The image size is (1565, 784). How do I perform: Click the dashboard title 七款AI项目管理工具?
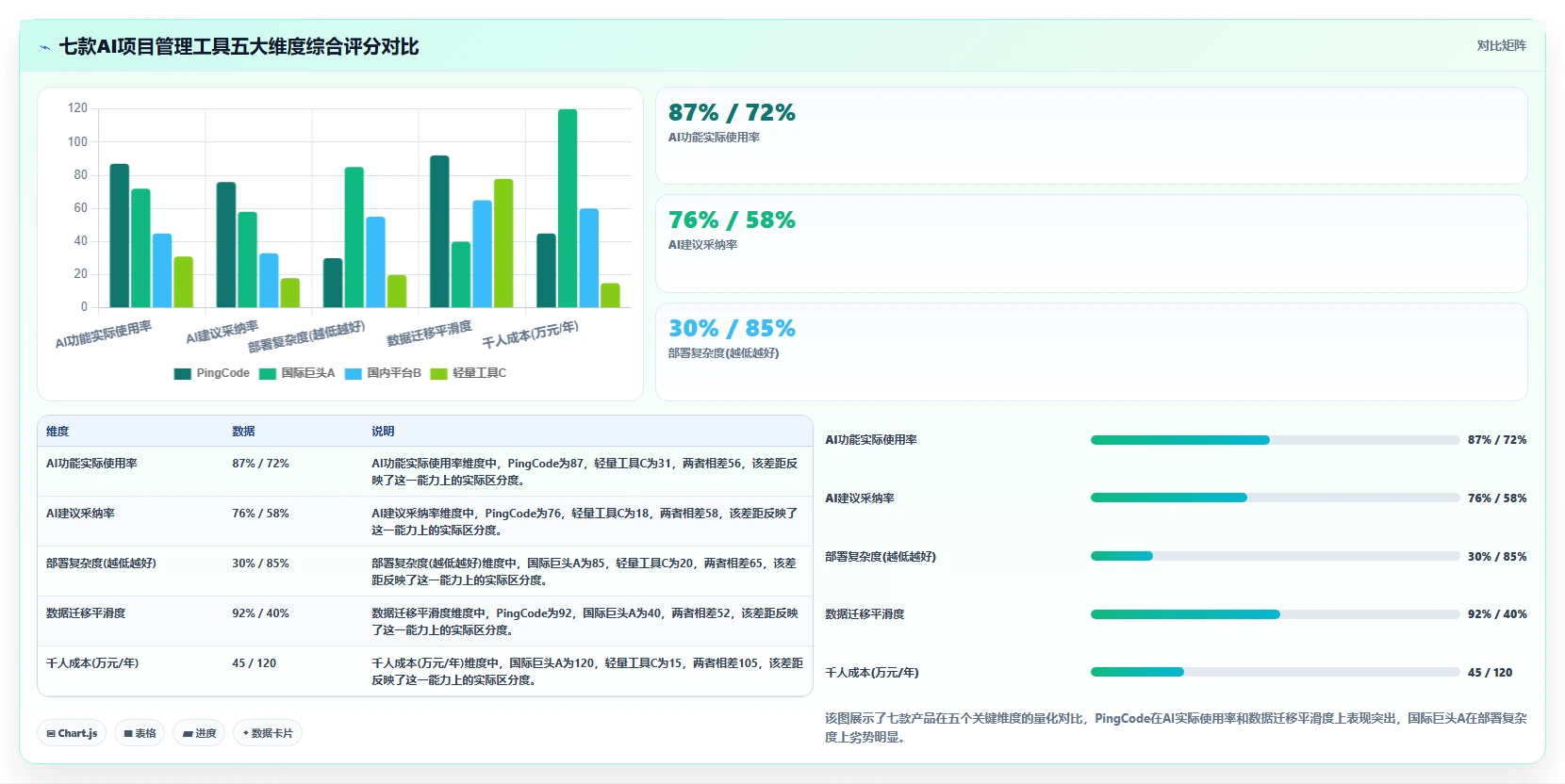click(x=239, y=46)
